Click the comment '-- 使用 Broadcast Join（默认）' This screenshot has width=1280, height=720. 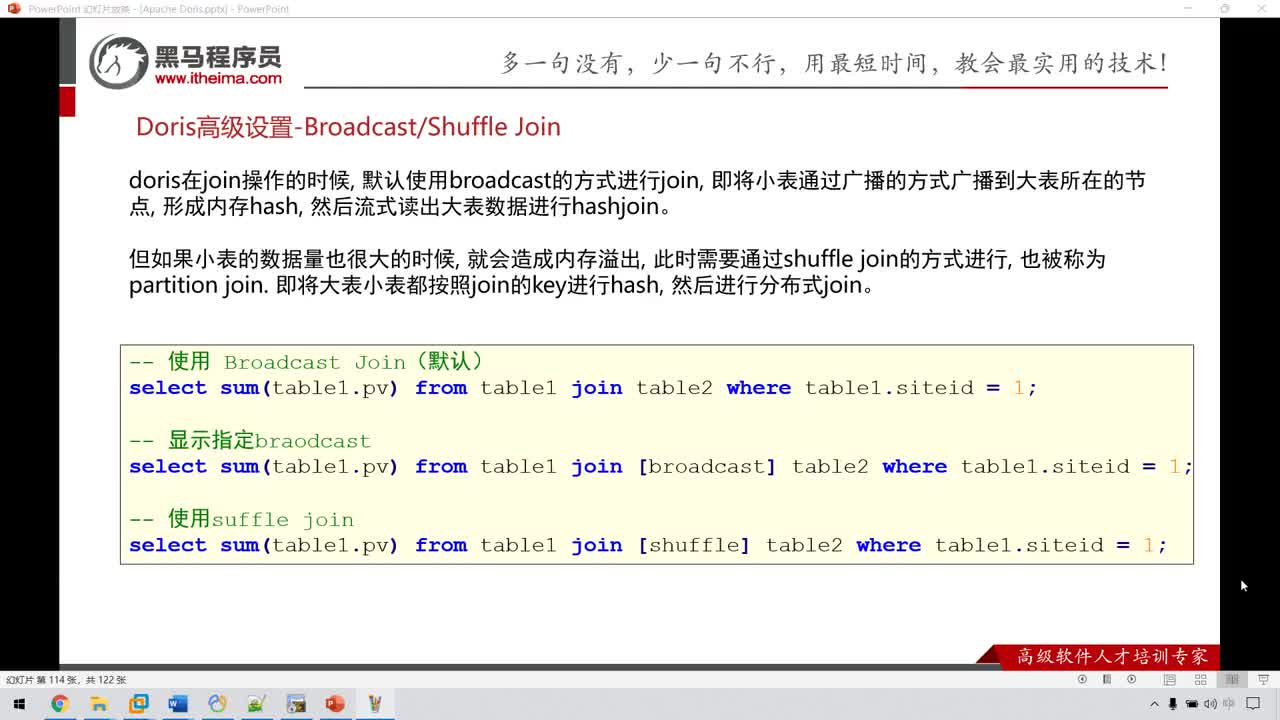[x=307, y=361]
